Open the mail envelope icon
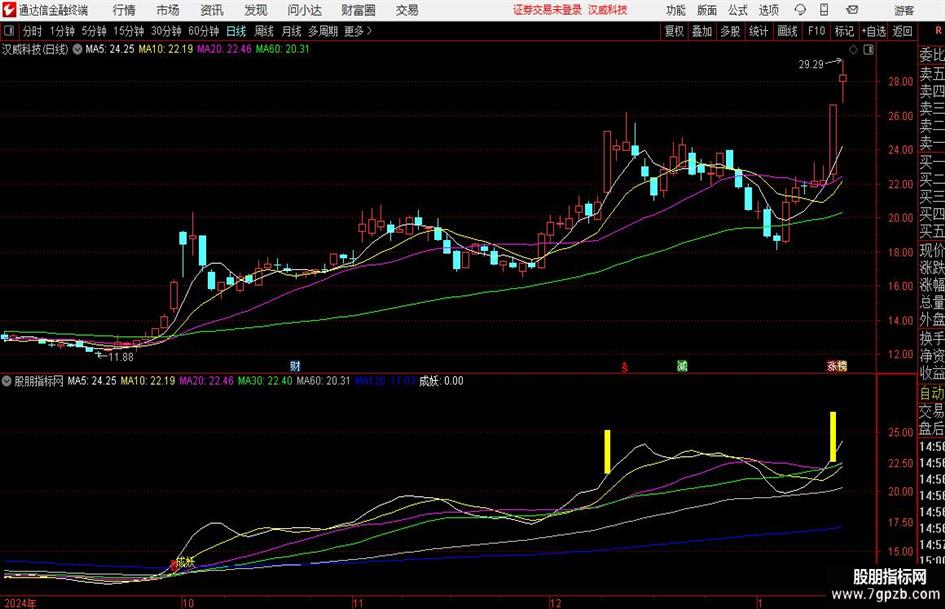Image resolution: width=945 pixels, height=609 pixels. (852, 10)
